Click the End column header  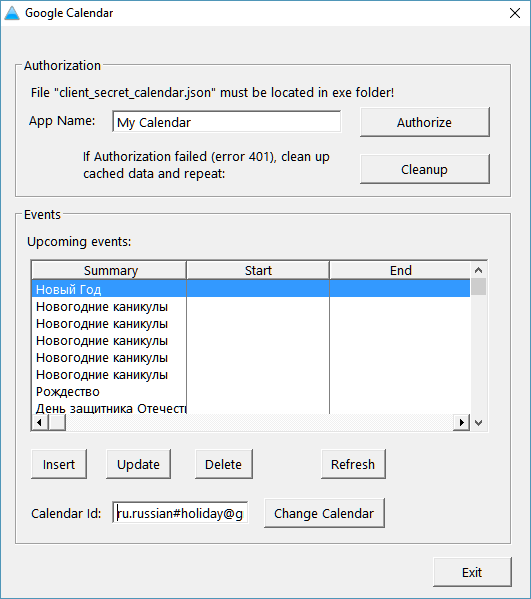(x=400, y=270)
